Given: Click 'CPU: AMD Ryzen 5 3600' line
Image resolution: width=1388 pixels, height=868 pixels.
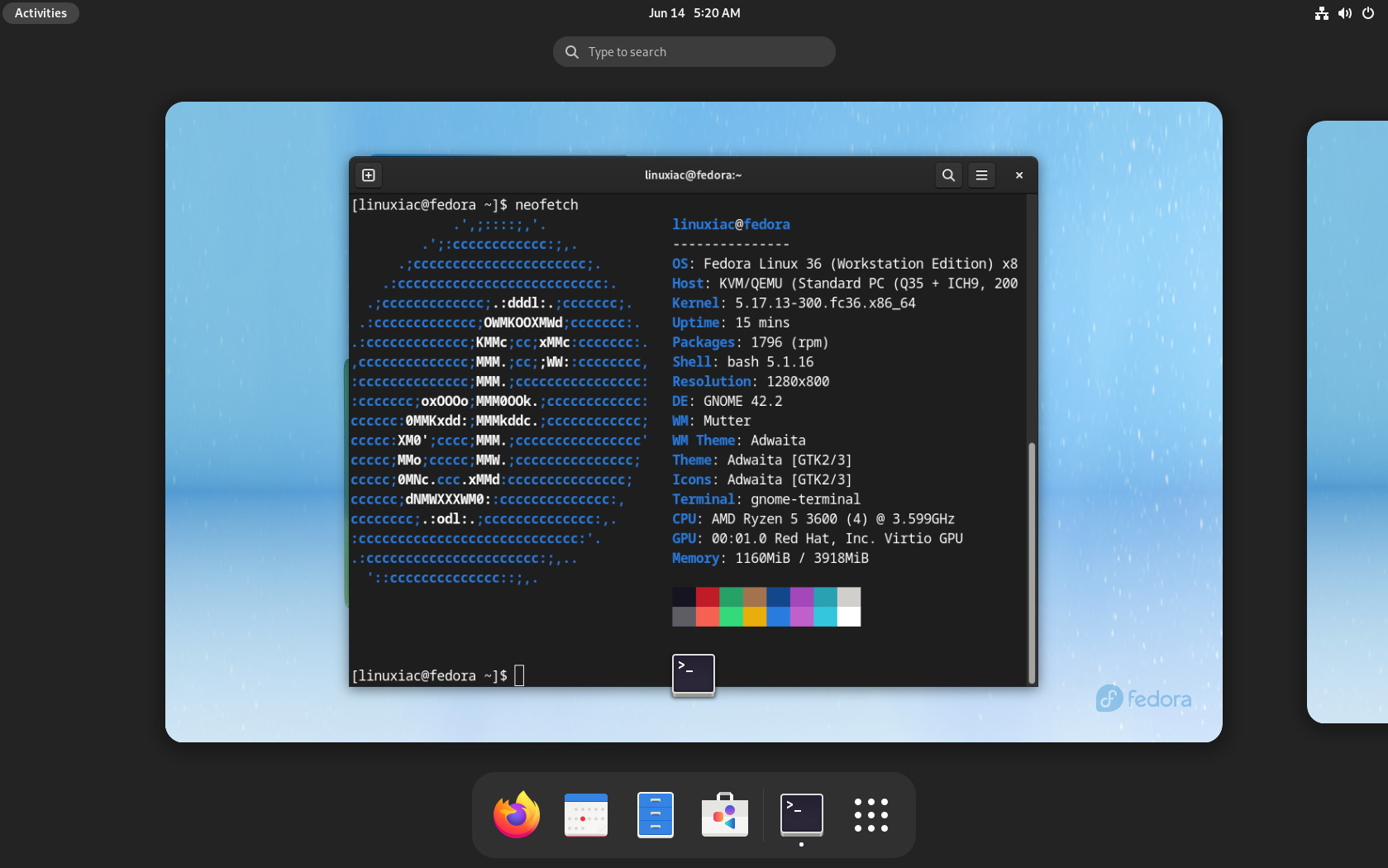Looking at the screenshot, I should tap(813, 519).
